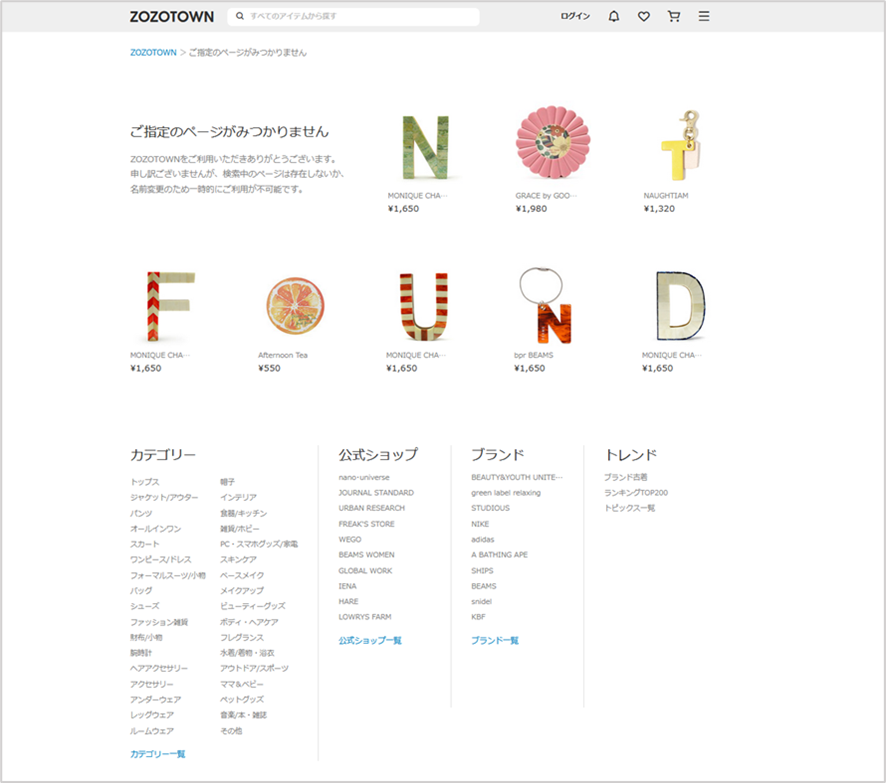886x783 pixels.
Task: Select the その他 category link
Action: click(x=231, y=731)
